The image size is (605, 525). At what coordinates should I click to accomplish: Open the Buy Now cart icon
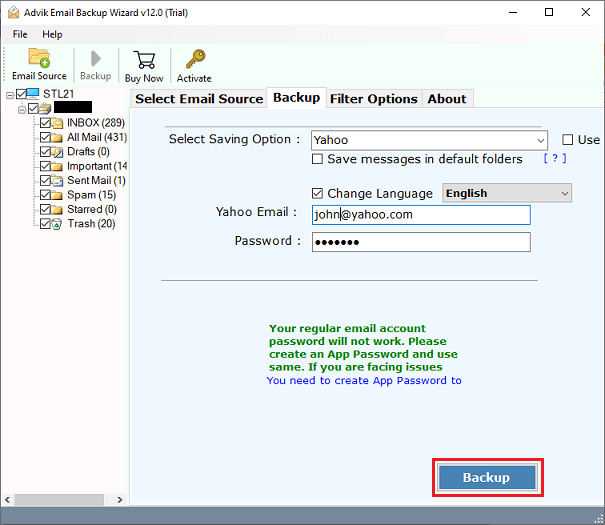click(144, 59)
